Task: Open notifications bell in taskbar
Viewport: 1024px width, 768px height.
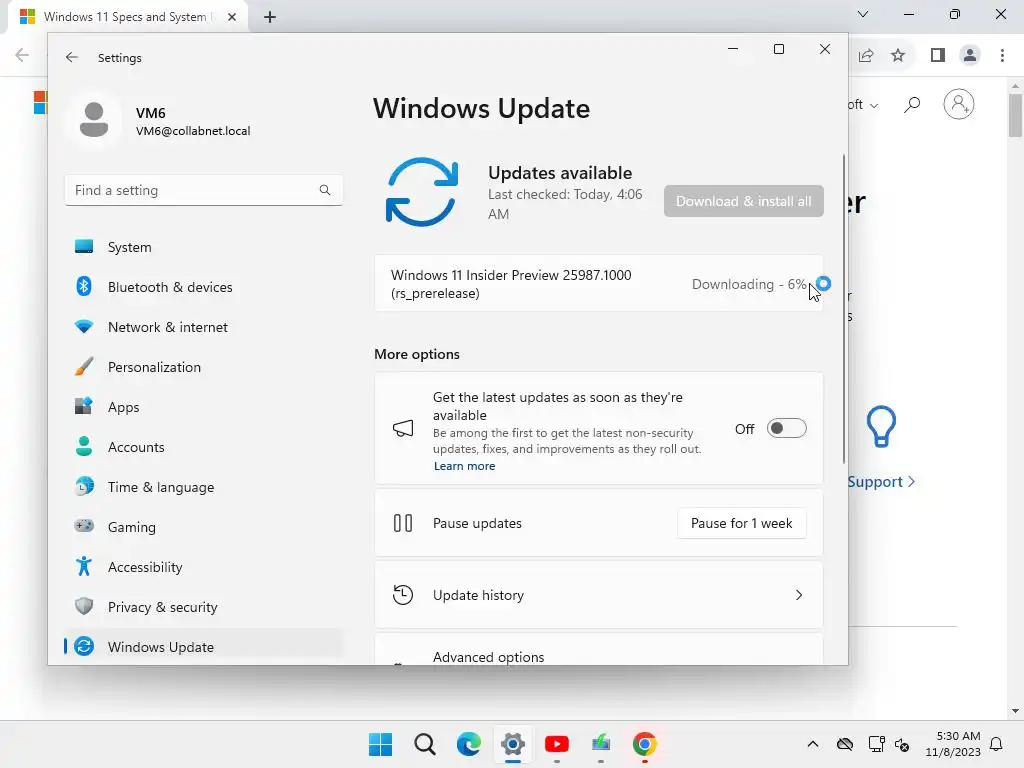Action: point(997,744)
